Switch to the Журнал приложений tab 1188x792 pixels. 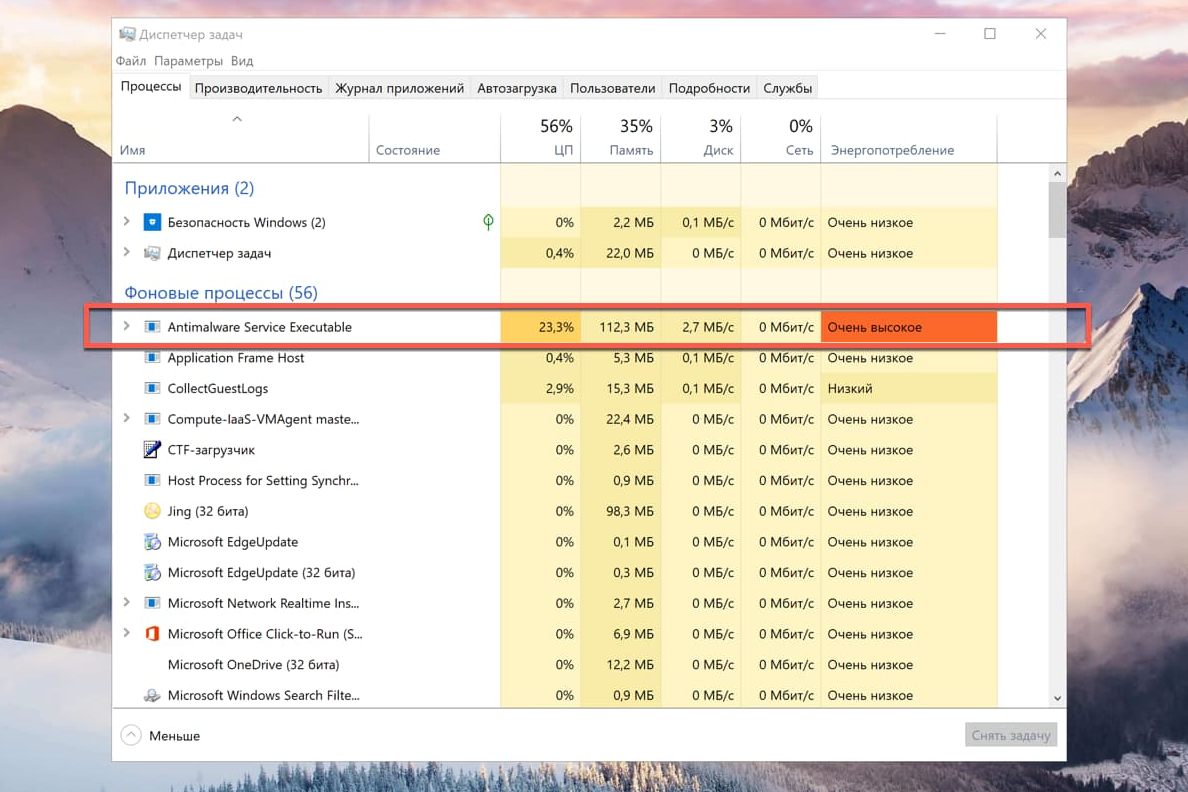click(399, 88)
